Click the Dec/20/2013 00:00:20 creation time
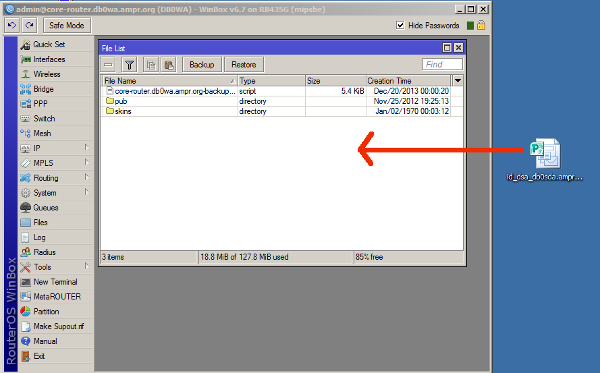 pos(411,91)
